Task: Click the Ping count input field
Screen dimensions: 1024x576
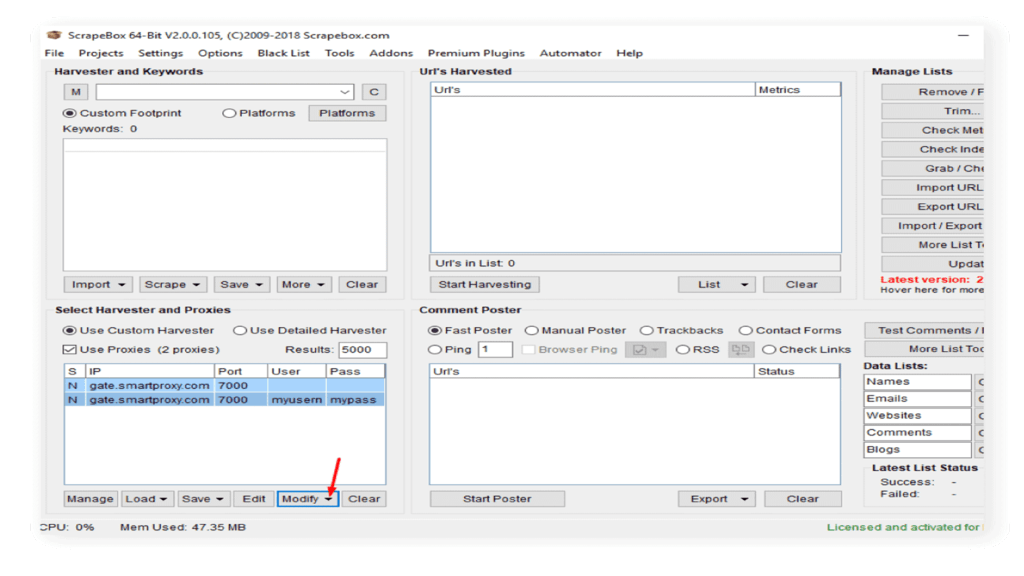Action: click(495, 349)
